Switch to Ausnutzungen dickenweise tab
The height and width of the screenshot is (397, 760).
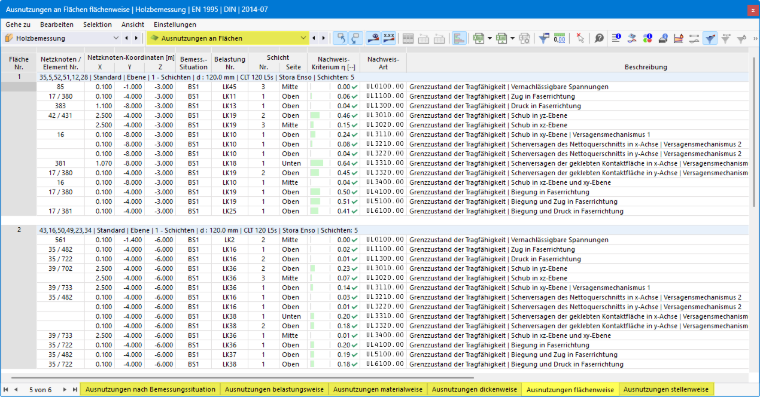tap(475, 389)
